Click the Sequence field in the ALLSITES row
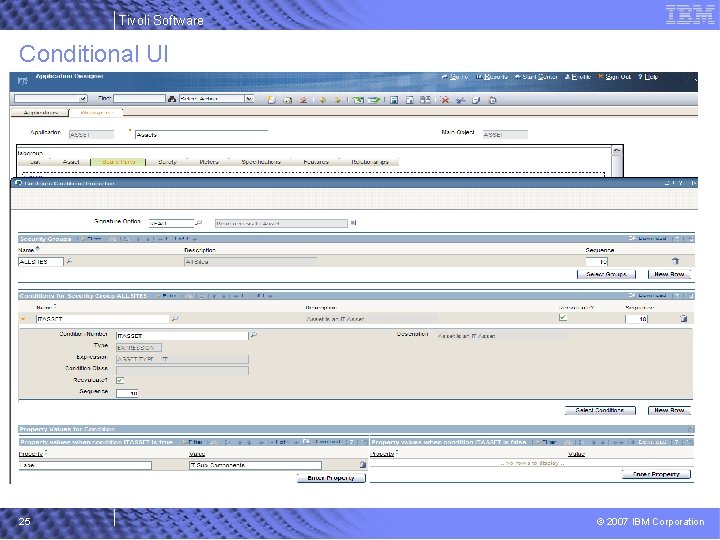The image size is (720, 540). coord(596,261)
